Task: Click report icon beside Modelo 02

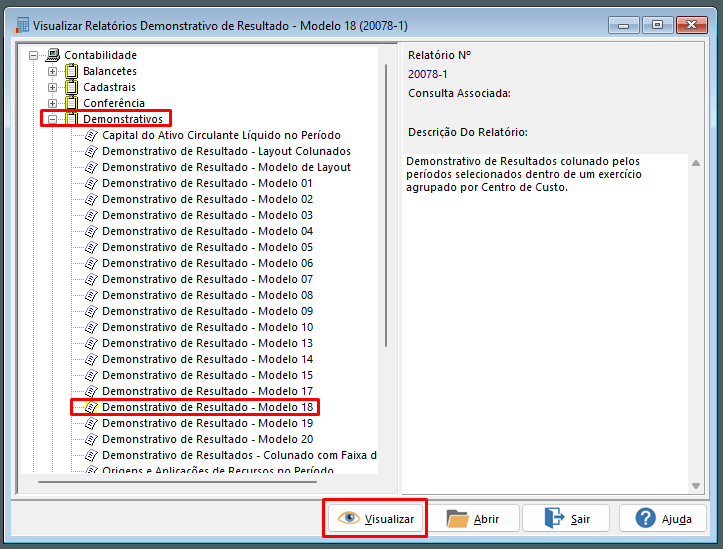Action: tap(91, 199)
